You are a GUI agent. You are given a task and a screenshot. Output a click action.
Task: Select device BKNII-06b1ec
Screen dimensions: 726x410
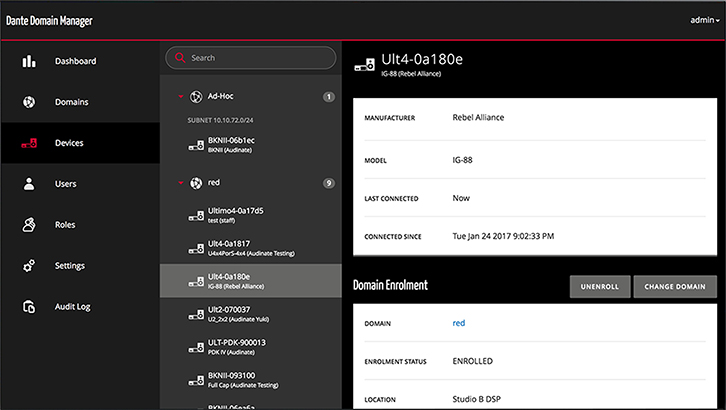[x=250, y=145]
